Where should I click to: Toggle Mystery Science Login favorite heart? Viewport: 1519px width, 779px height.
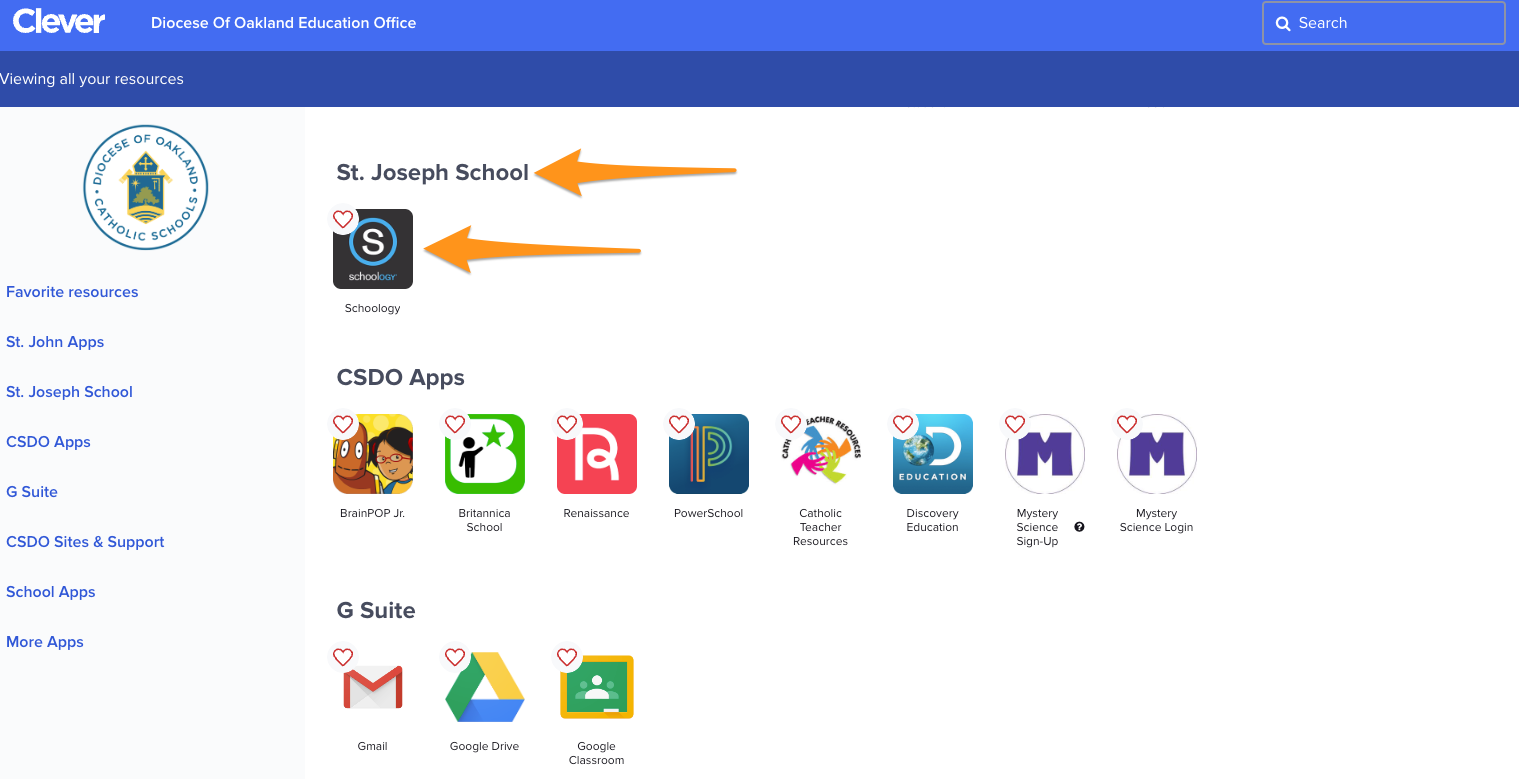click(1127, 424)
